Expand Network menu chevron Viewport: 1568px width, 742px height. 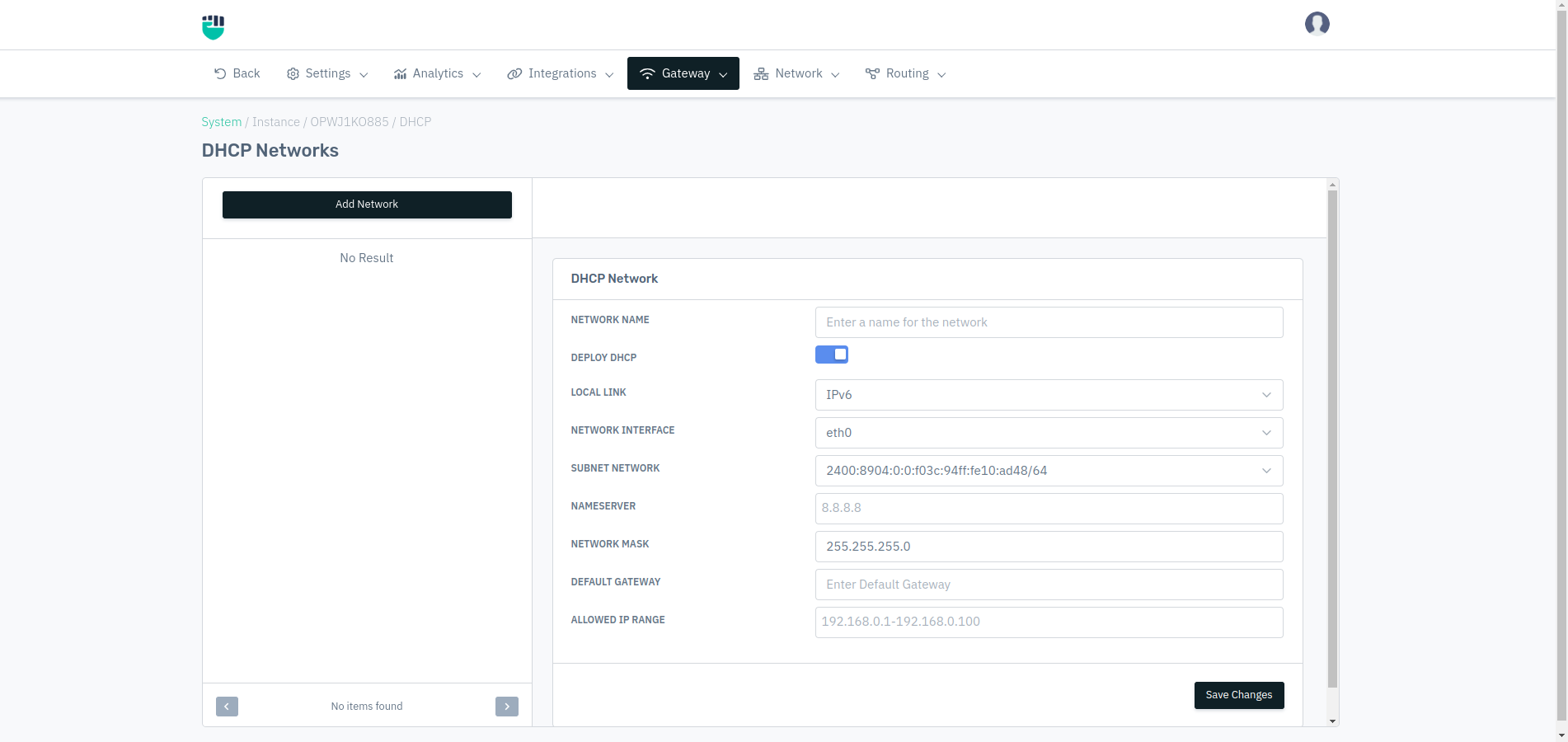(835, 74)
